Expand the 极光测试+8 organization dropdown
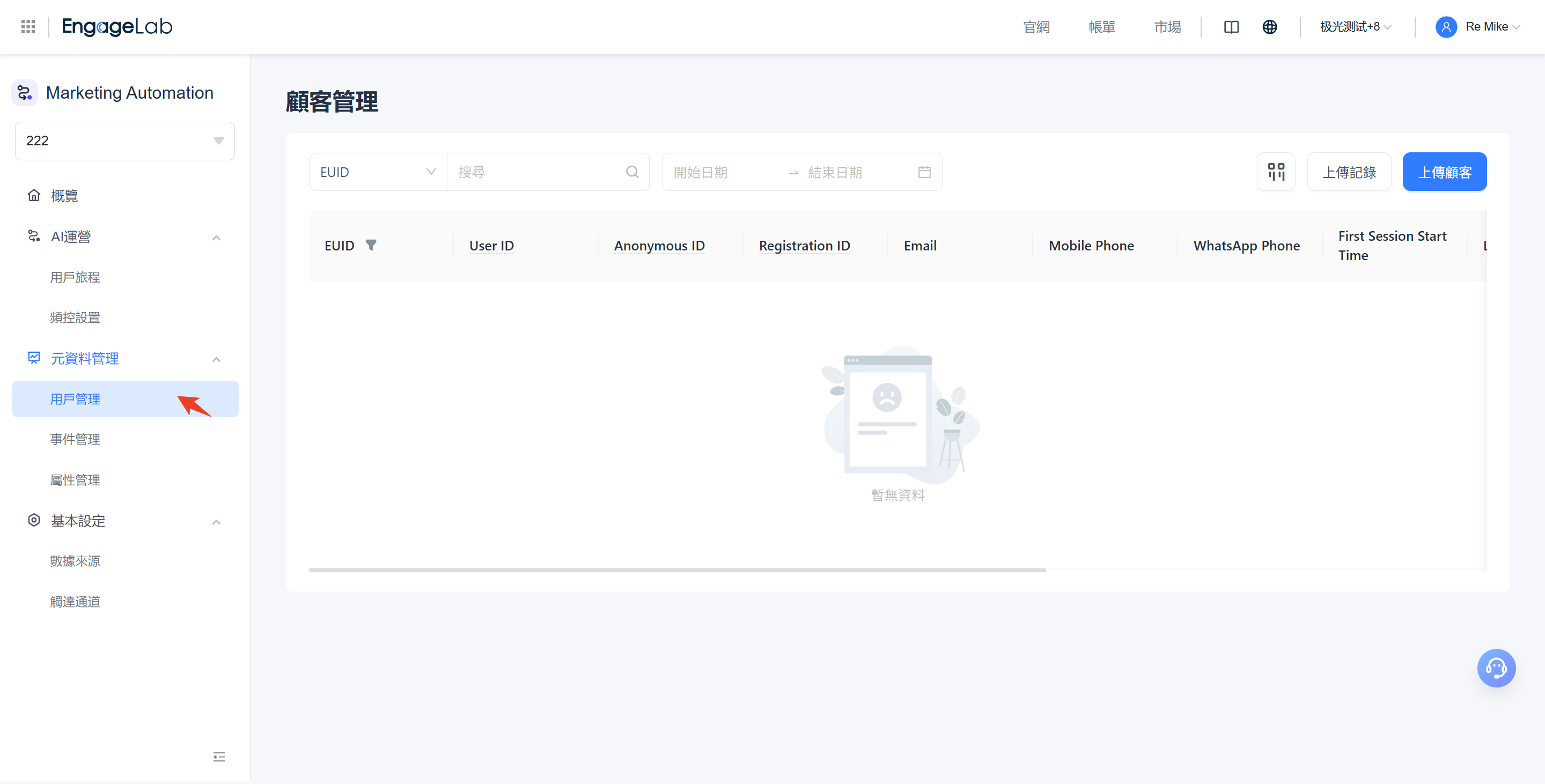1545x784 pixels. [1356, 27]
